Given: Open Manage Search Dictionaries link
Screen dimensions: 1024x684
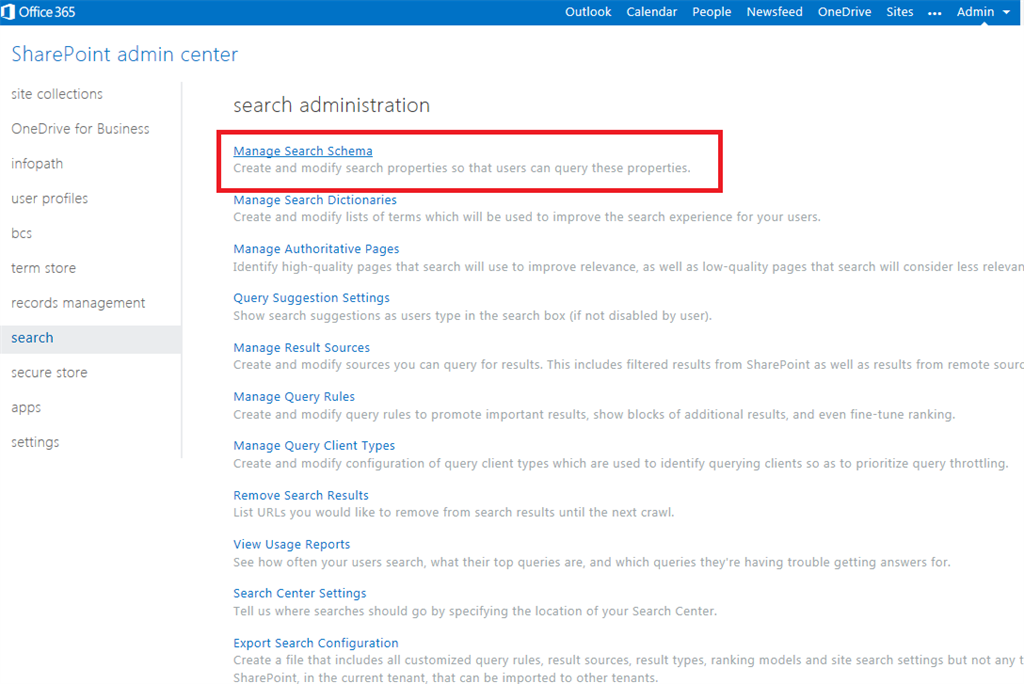Looking at the screenshot, I should pyautogui.click(x=315, y=200).
